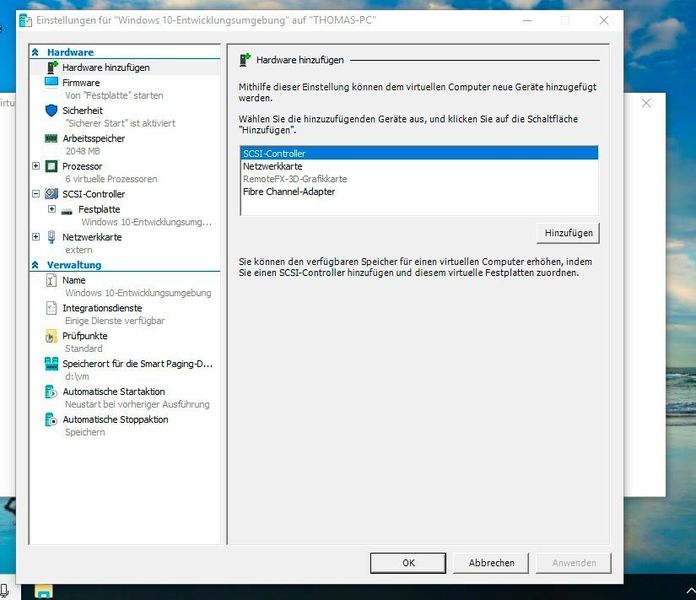Click the Hardware section header

click(70, 52)
